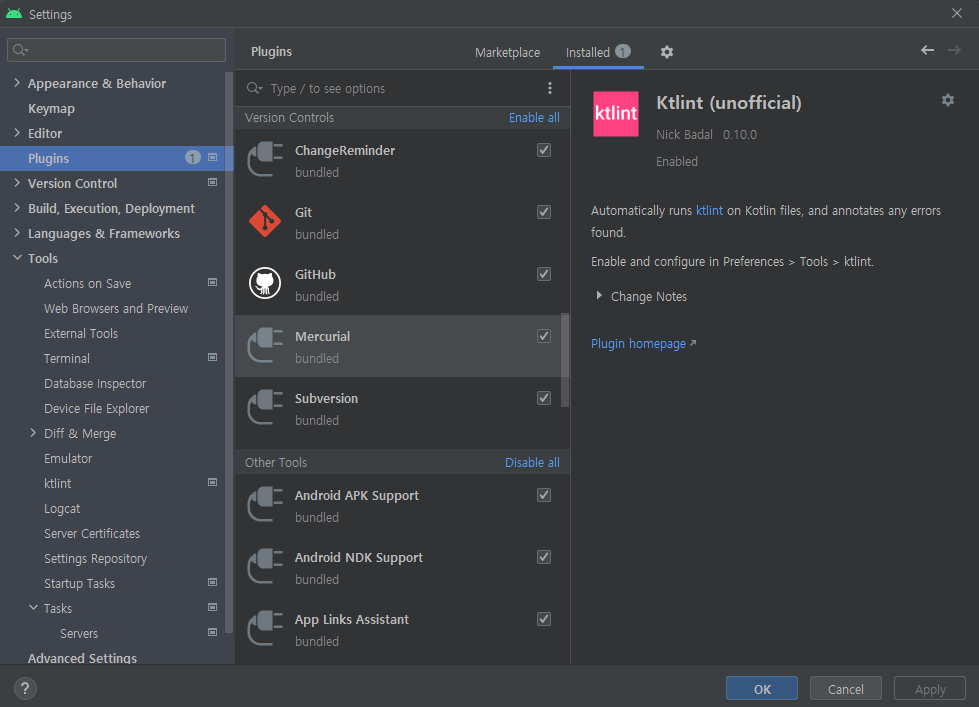Click the GitHub plugin icon

[265, 283]
